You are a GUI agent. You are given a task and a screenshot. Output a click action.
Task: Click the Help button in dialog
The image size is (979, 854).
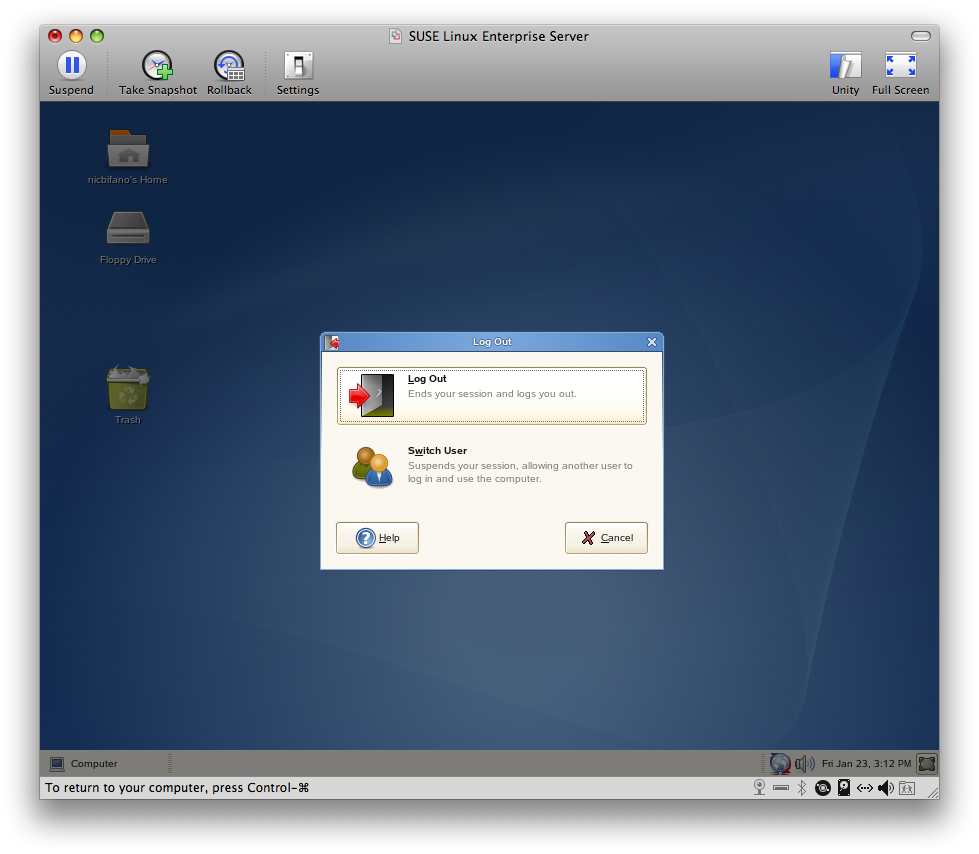coord(377,537)
